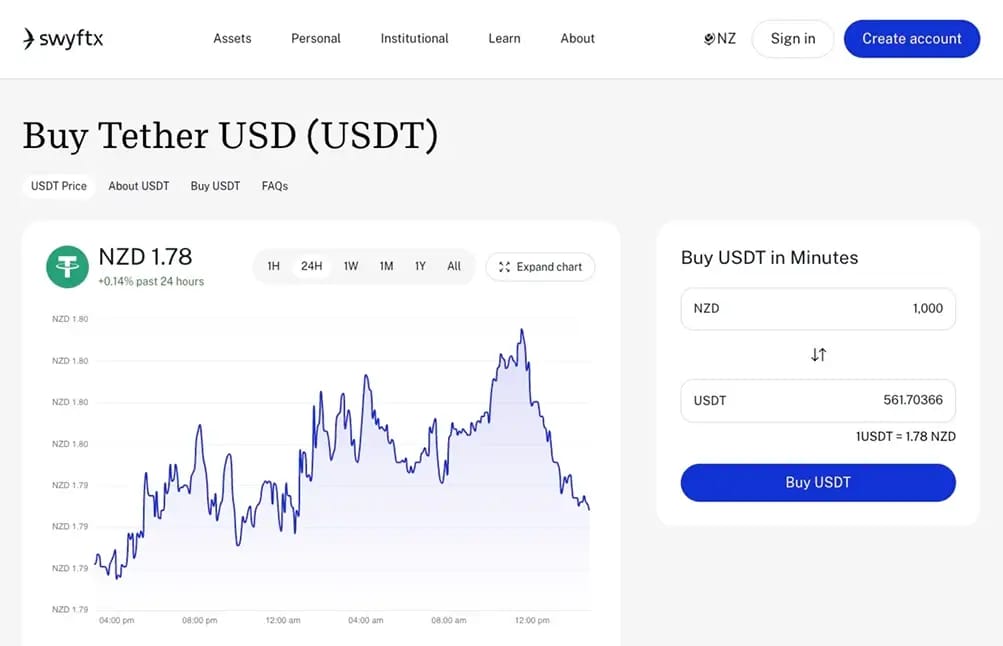Screen dimensions: 1003x646
Task: Select the 1H chart range
Action: coord(274,266)
